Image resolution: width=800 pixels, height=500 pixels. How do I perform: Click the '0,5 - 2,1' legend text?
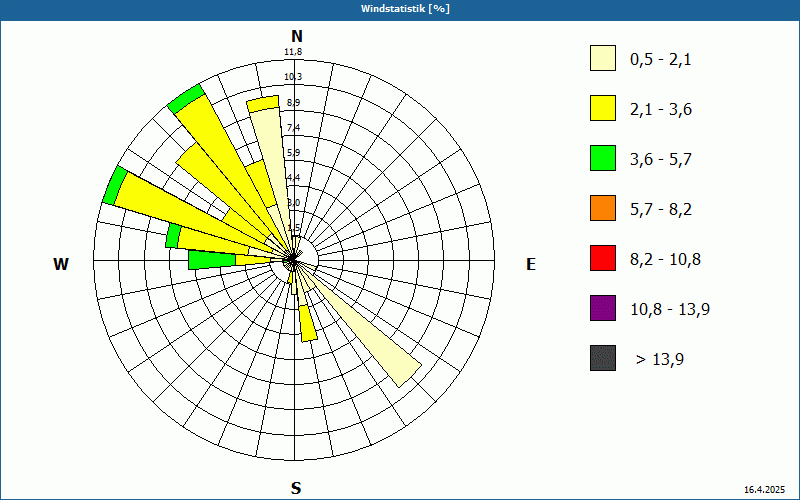click(661, 60)
